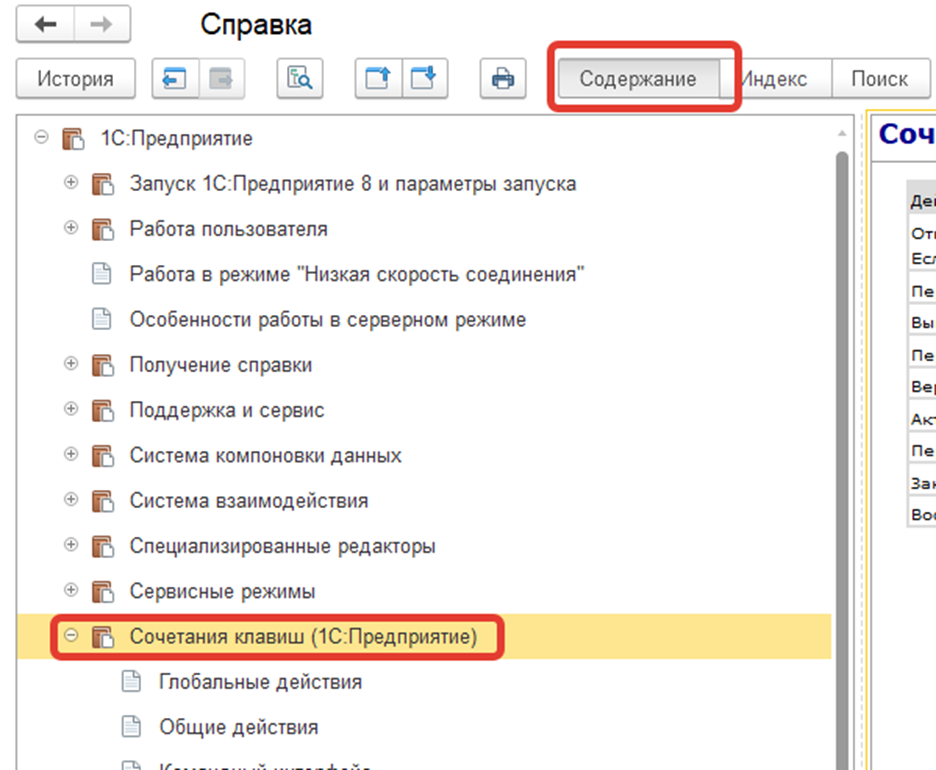Click book icon beside Поддержка и сервис
936x770 pixels.
103,410
